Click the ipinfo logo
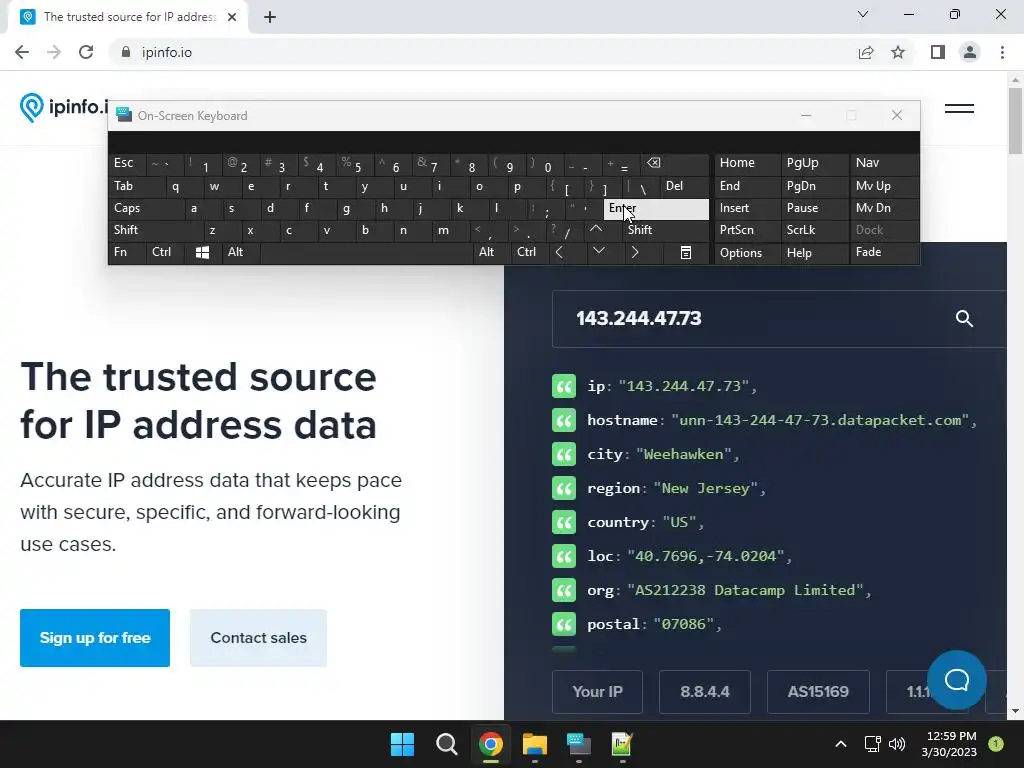 coord(64,107)
